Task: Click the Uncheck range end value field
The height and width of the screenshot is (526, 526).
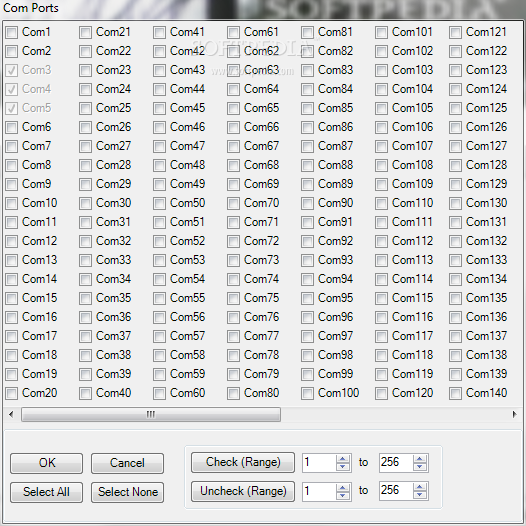Action: point(396,491)
